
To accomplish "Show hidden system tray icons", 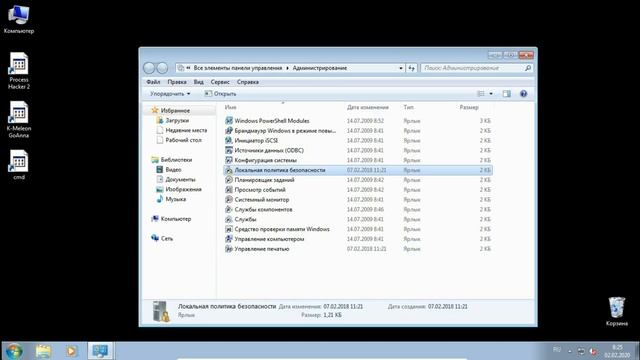I will (x=570, y=351).
